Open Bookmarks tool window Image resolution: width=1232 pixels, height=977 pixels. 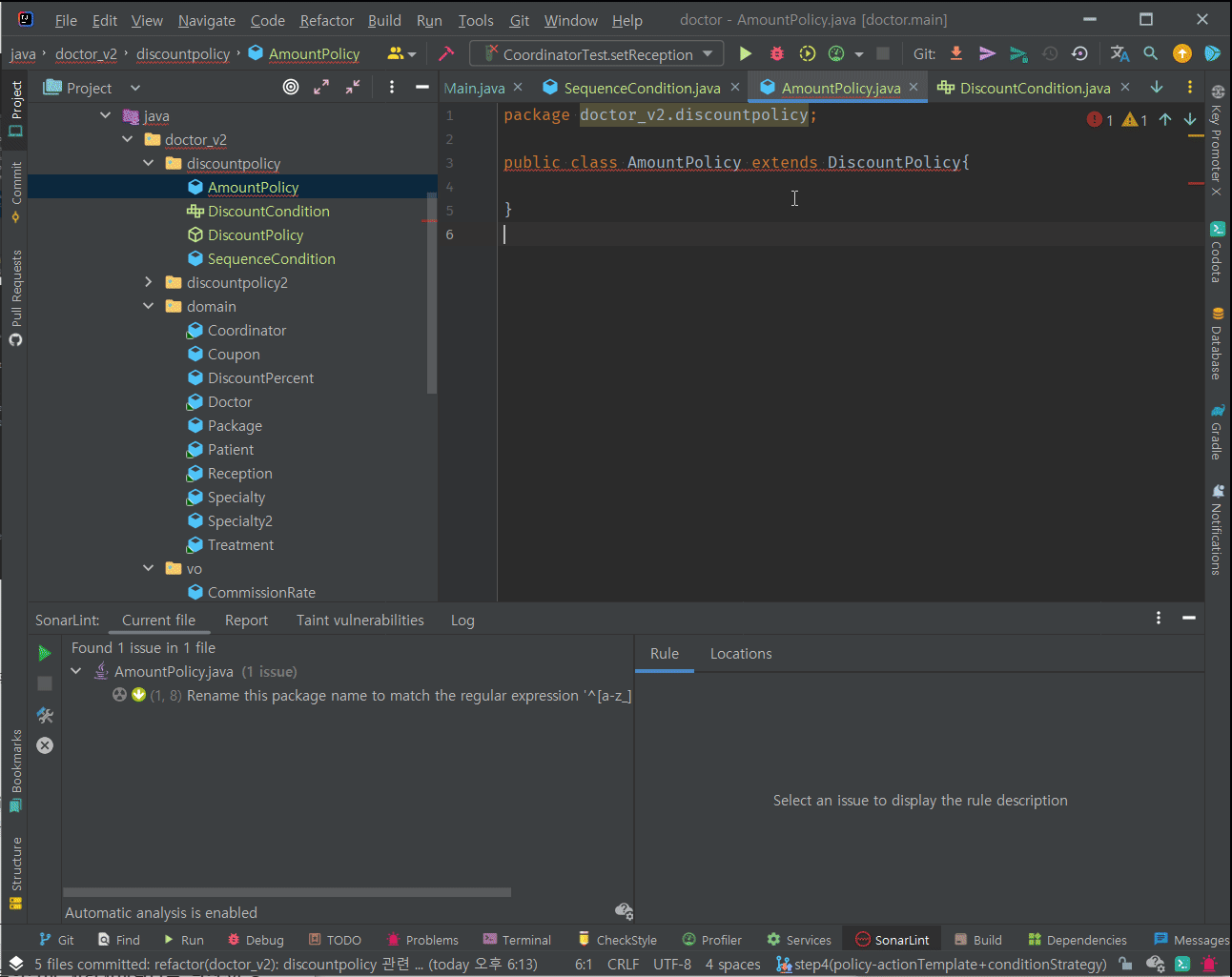click(15, 771)
